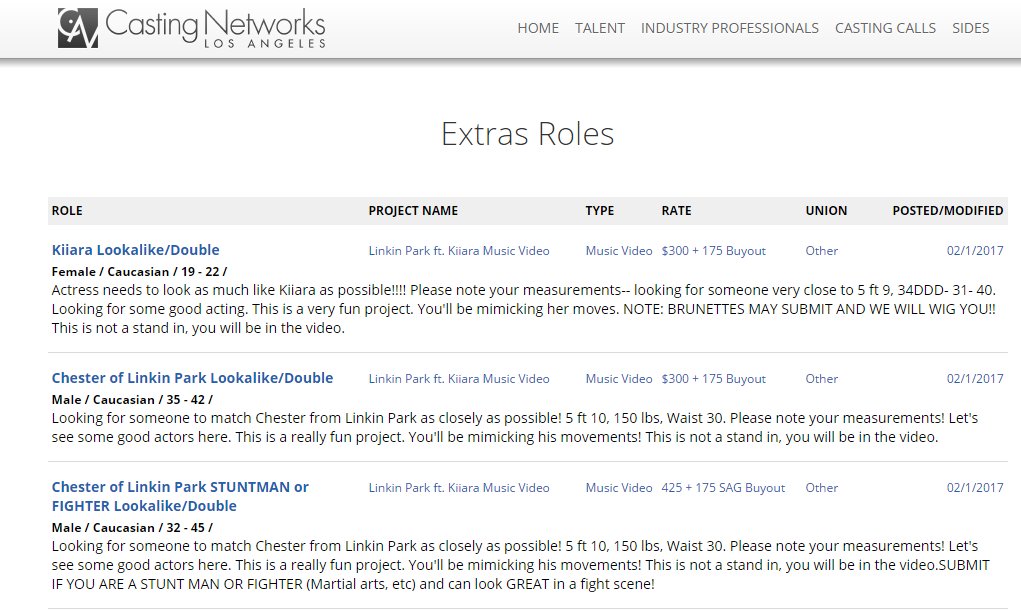Click Music Video type in Chester Lookalike/Double row

click(x=619, y=379)
